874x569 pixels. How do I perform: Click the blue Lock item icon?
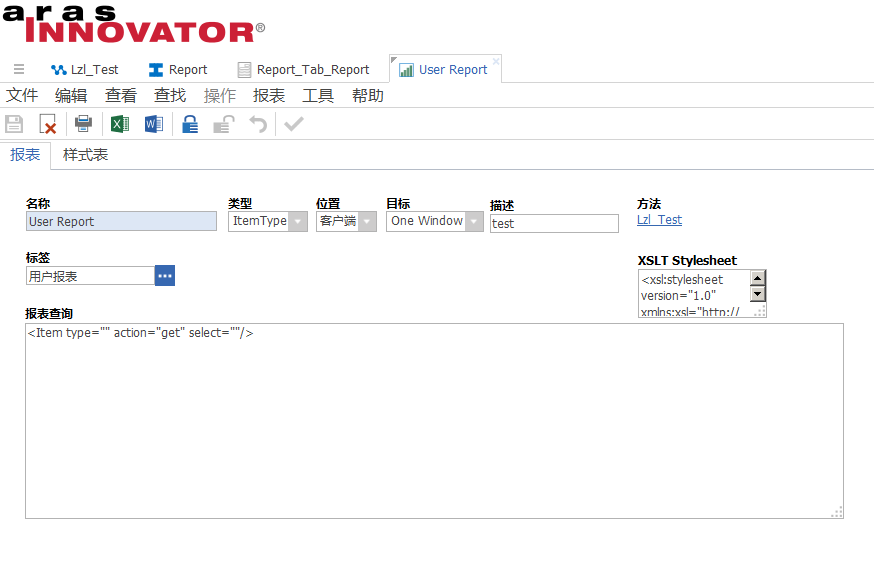pyautogui.click(x=190, y=124)
